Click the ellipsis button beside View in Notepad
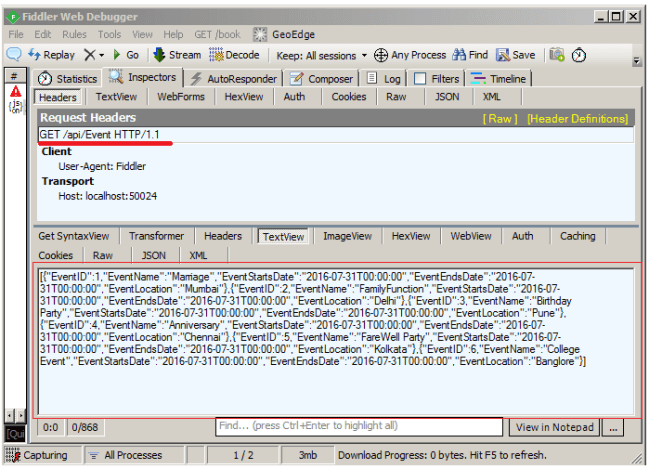The height and width of the screenshot is (469, 650). 614,427
